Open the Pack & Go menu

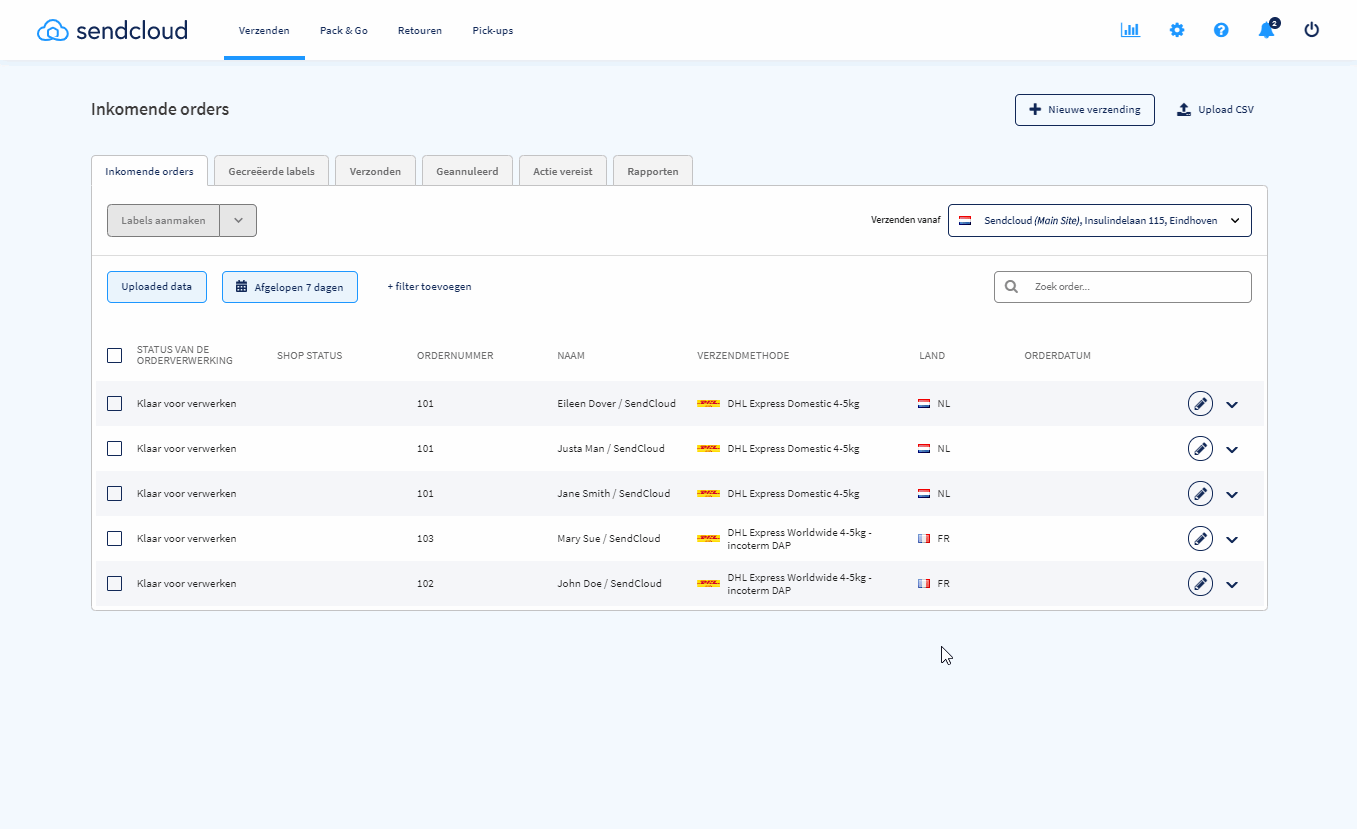pyautogui.click(x=344, y=31)
